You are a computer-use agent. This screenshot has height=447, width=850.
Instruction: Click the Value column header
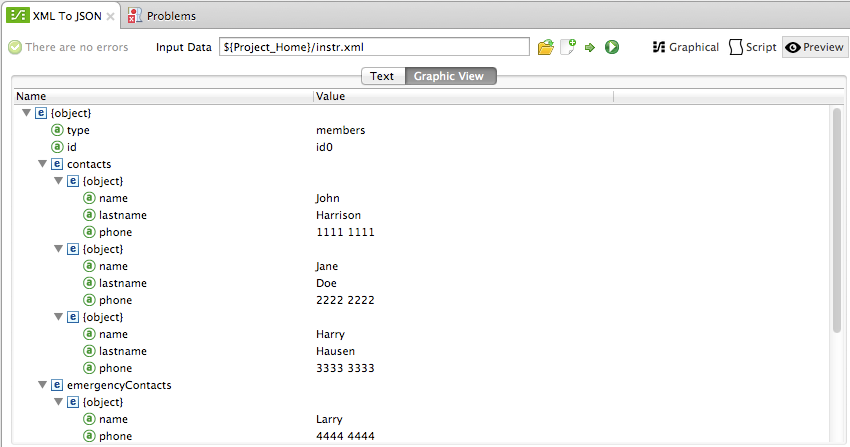pos(463,96)
